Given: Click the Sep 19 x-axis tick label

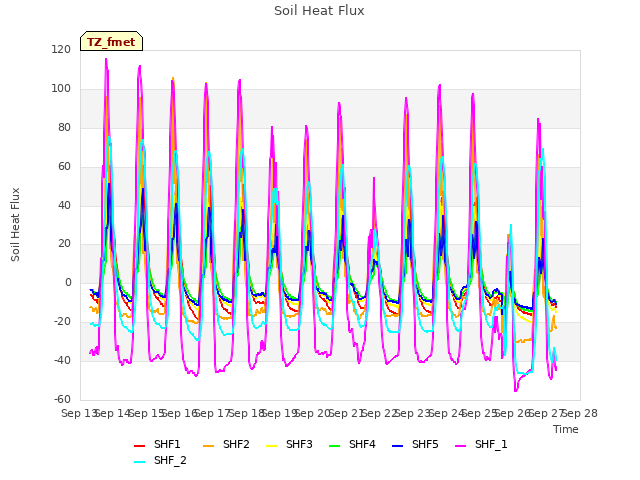Looking at the screenshot, I should [280, 413].
